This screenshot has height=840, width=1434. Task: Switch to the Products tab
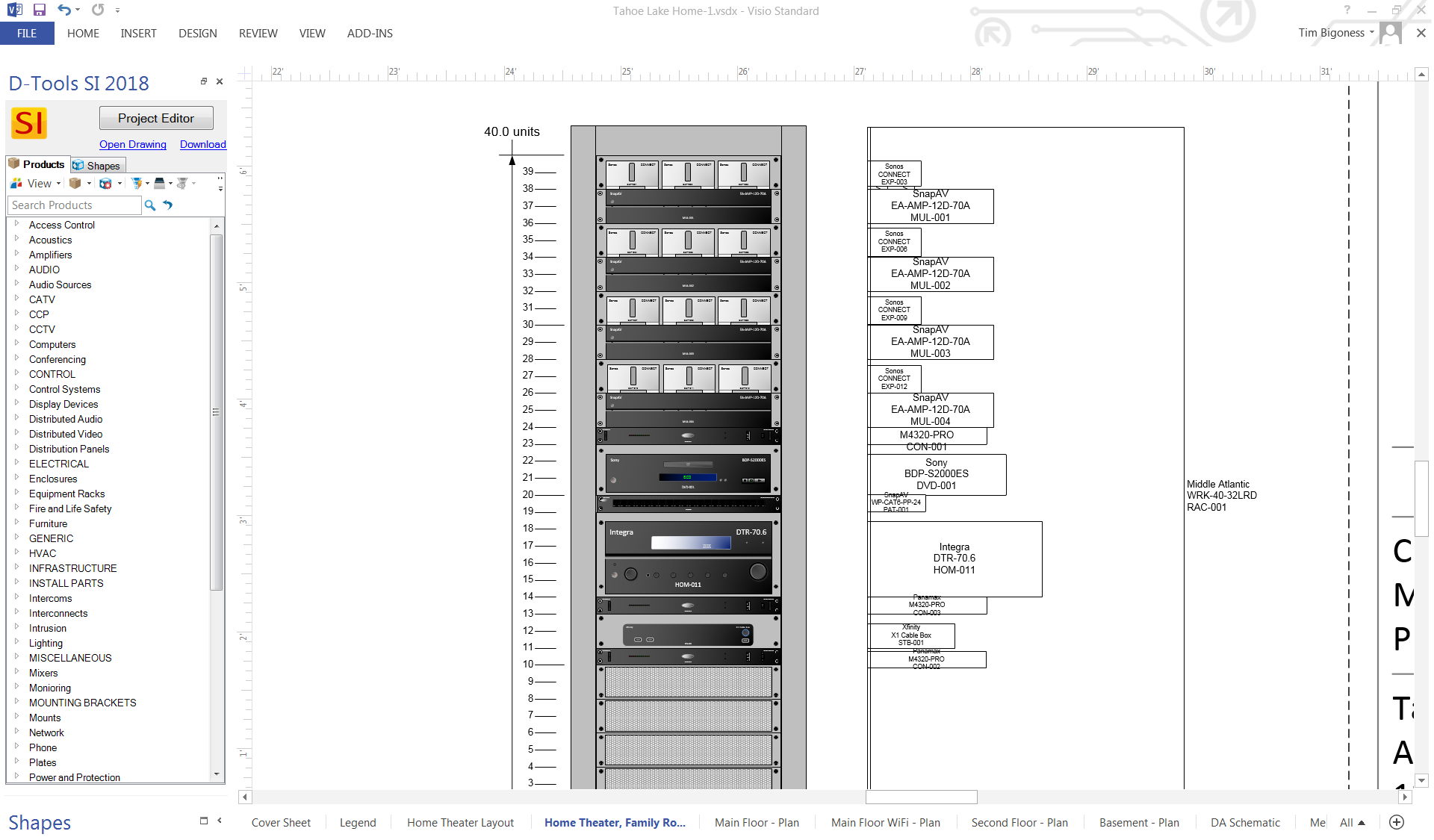(37, 164)
